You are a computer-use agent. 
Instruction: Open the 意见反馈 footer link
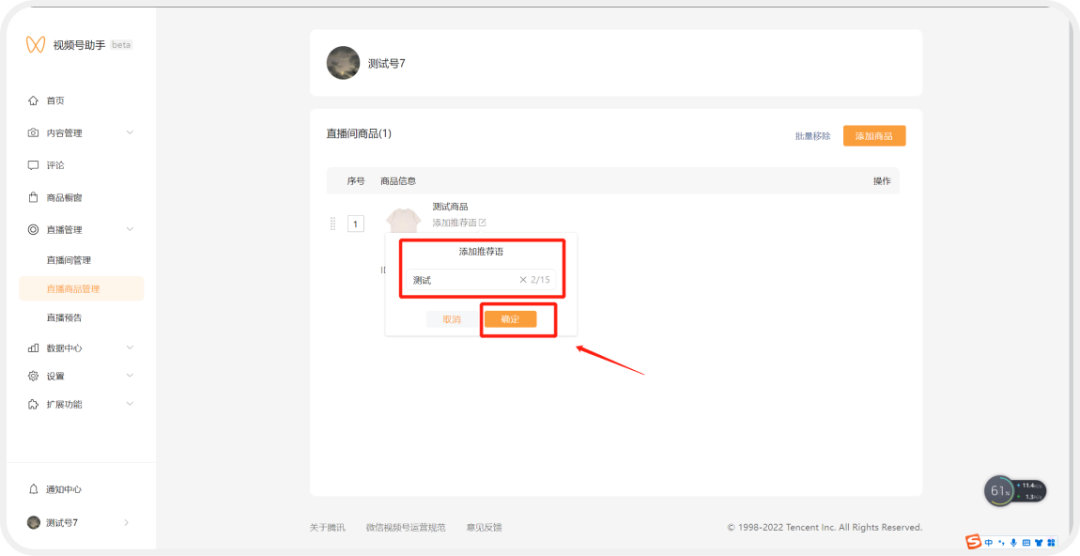[x=484, y=527]
